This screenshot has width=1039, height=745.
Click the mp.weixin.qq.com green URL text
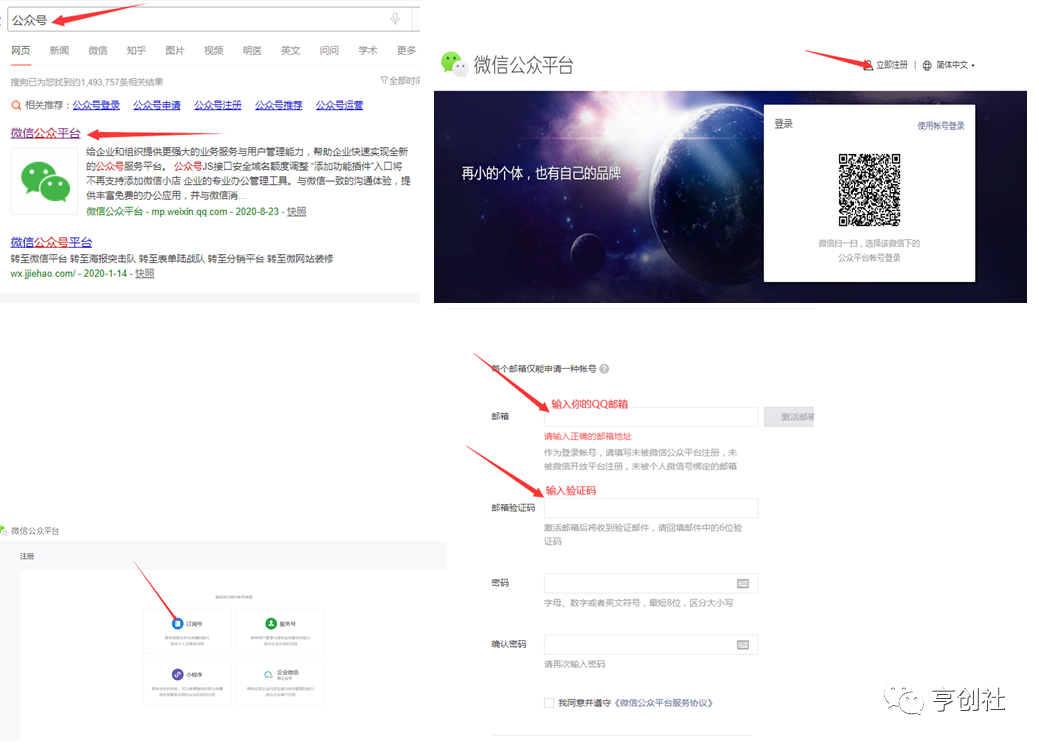[x=190, y=211]
